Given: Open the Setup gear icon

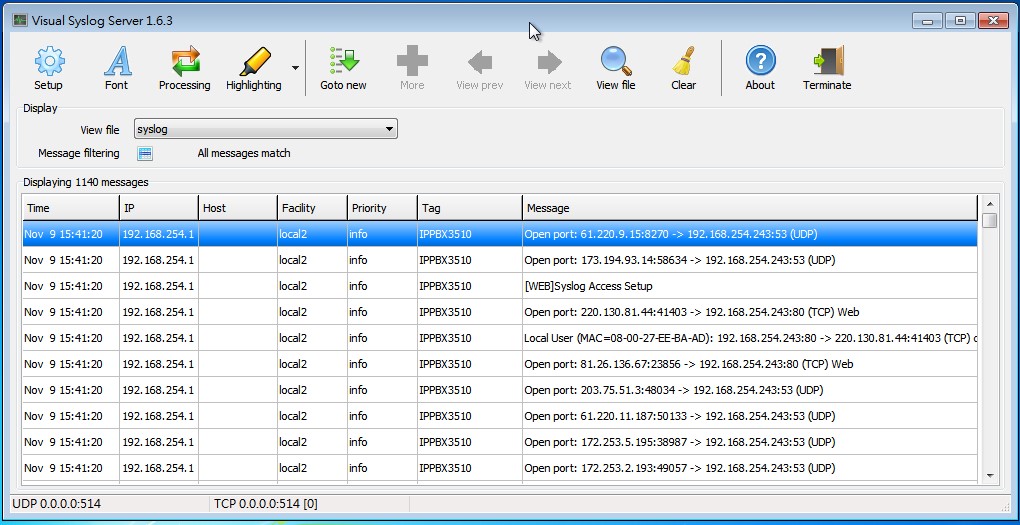Looking at the screenshot, I should (x=48, y=63).
